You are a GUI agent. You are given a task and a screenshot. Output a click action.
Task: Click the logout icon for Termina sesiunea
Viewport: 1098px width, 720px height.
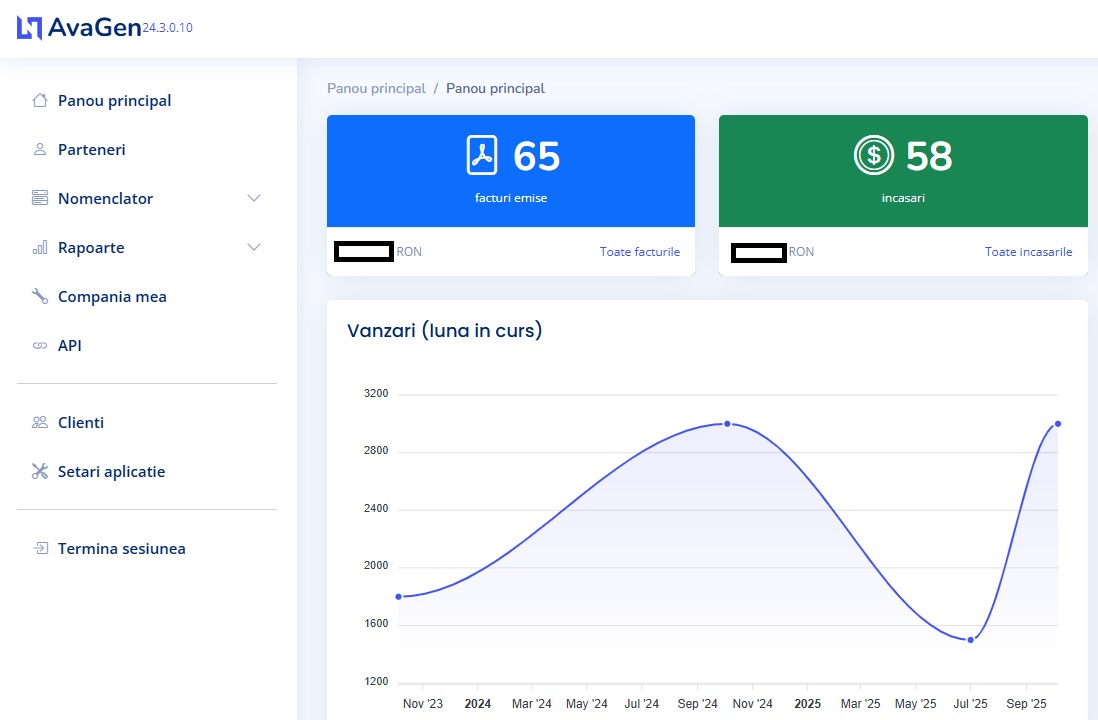pyautogui.click(x=40, y=548)
